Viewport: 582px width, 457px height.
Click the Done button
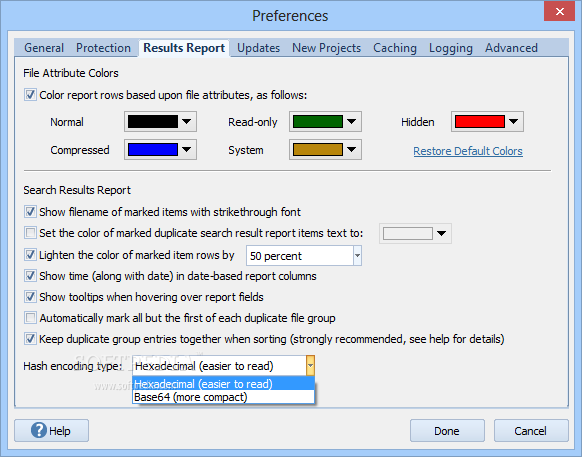coord(447,431)
